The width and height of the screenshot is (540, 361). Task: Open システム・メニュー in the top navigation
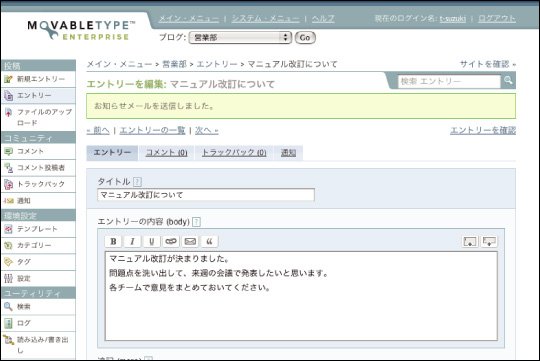266,19
